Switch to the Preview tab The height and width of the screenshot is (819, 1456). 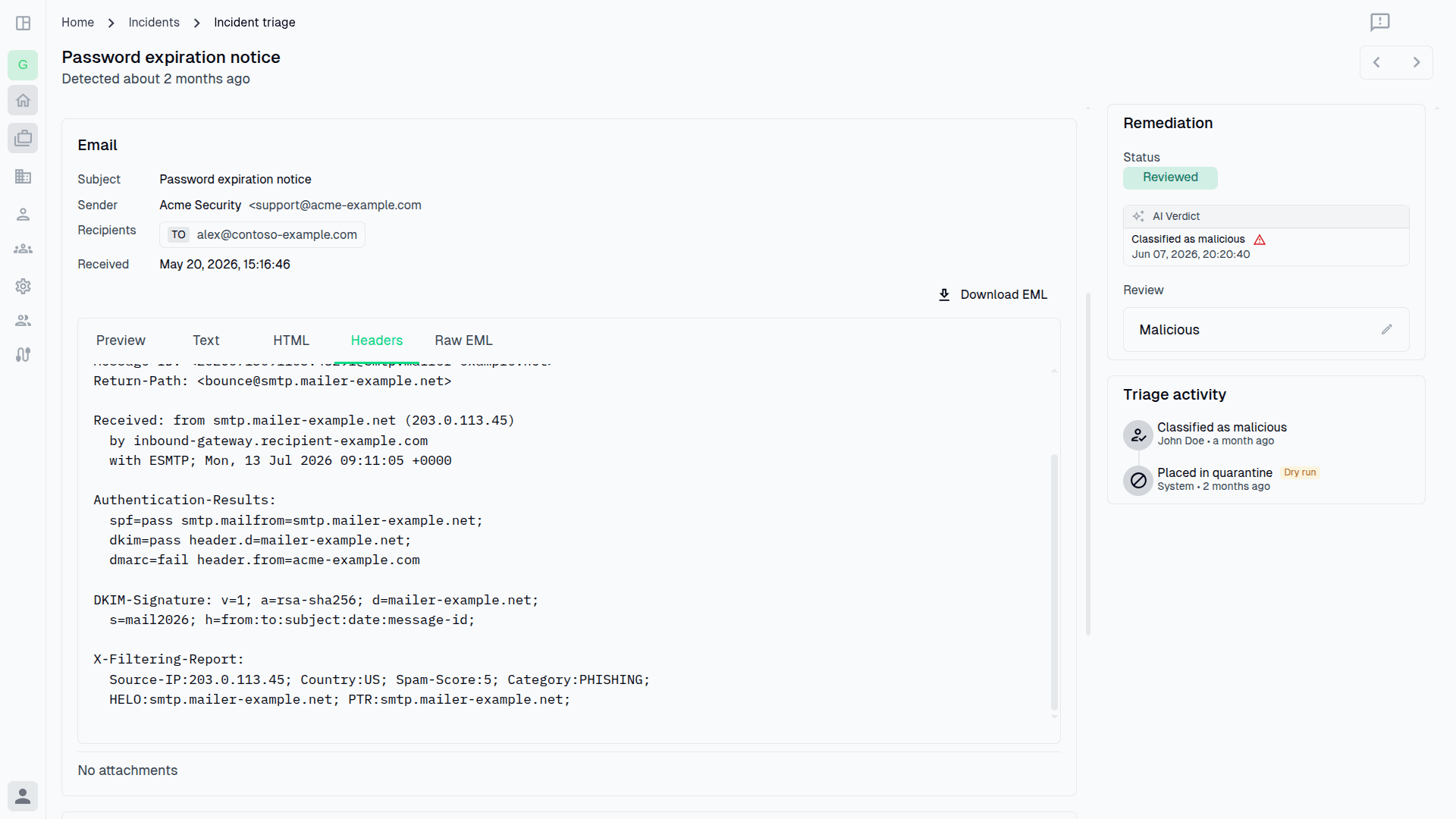coord(121,340)
